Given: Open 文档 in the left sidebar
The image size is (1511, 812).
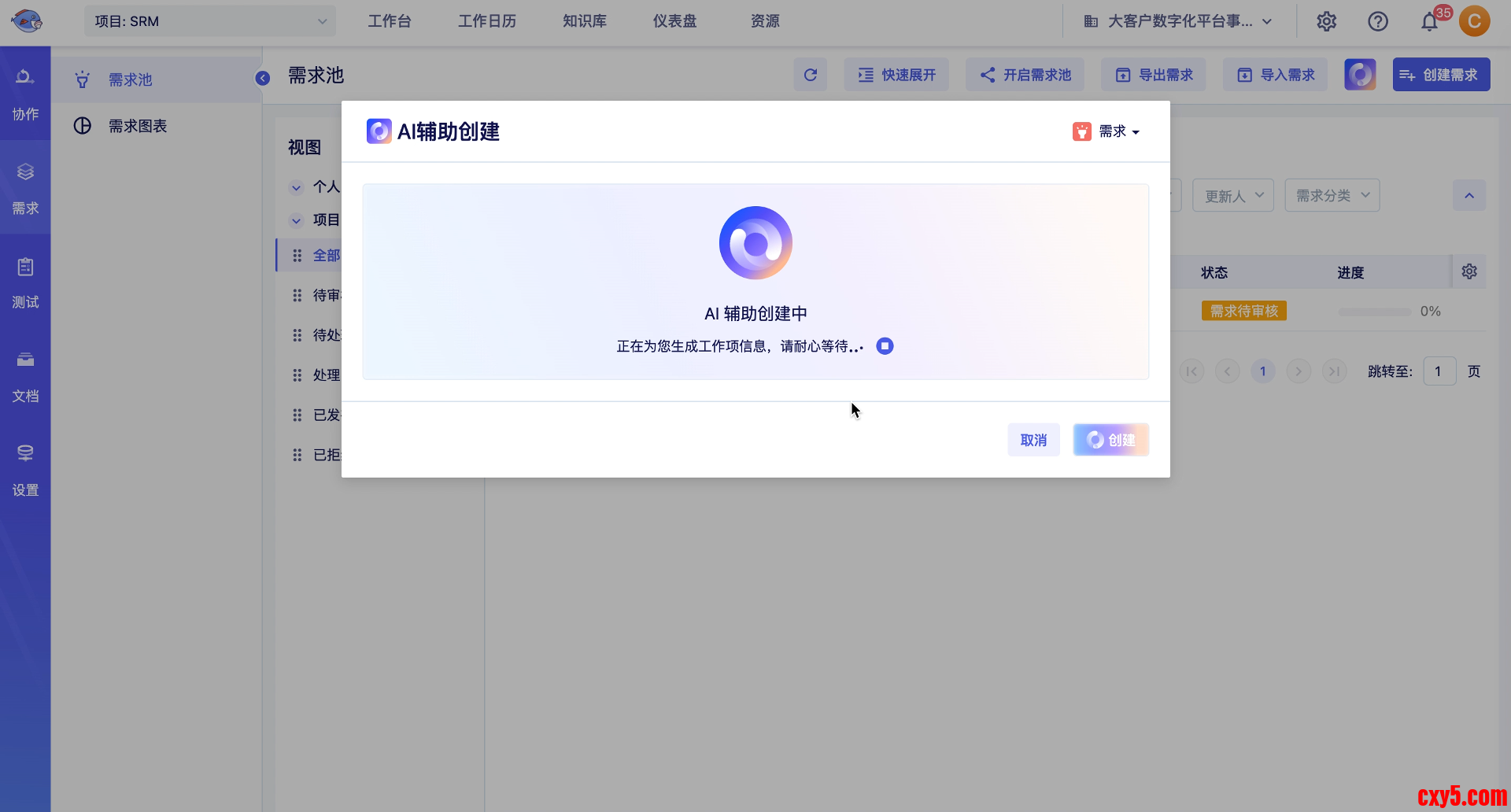Looking at the screenshot, I should pyautogui.click(x=25, y=376).
